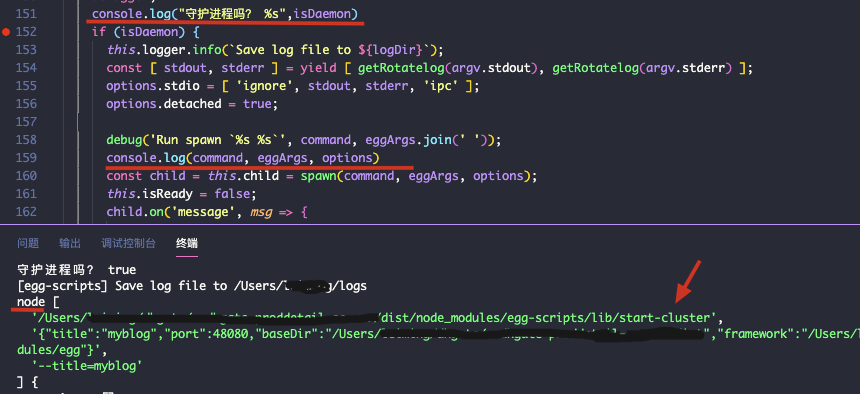Screen dimensions: 860x394
Task: Click 'this.isReady = false;' line
Action: pyautogui.click(x=182, y=194)
